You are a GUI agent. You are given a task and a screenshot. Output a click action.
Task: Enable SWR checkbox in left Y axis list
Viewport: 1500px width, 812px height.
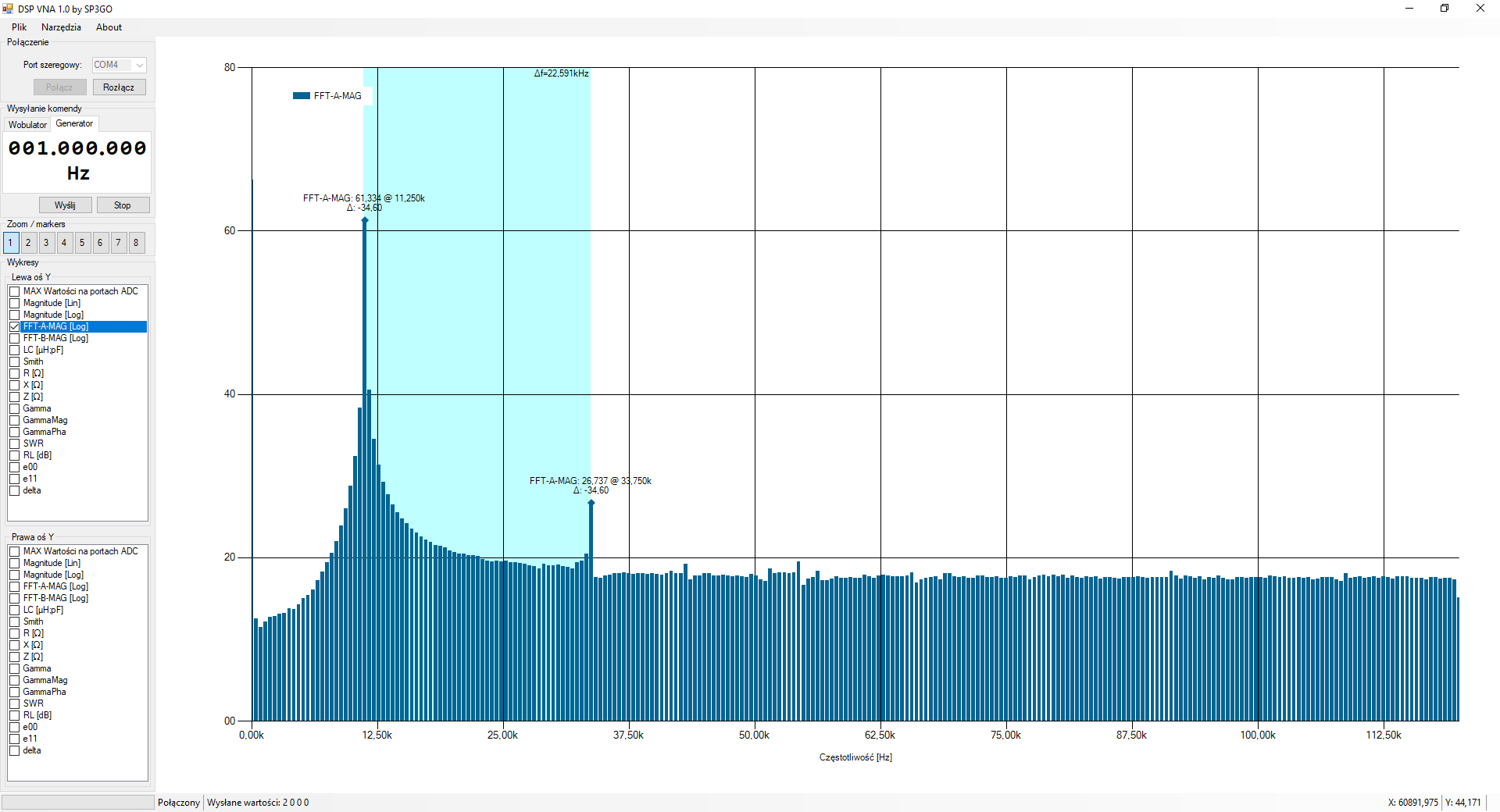click(15, 443)
